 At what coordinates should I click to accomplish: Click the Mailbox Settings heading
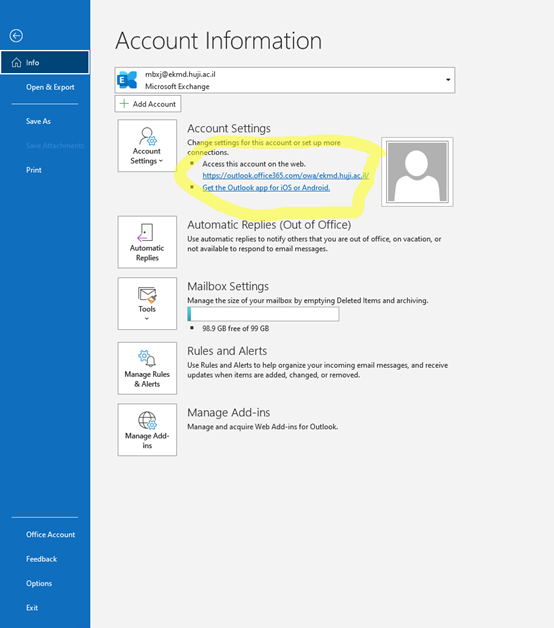(228, 286)
